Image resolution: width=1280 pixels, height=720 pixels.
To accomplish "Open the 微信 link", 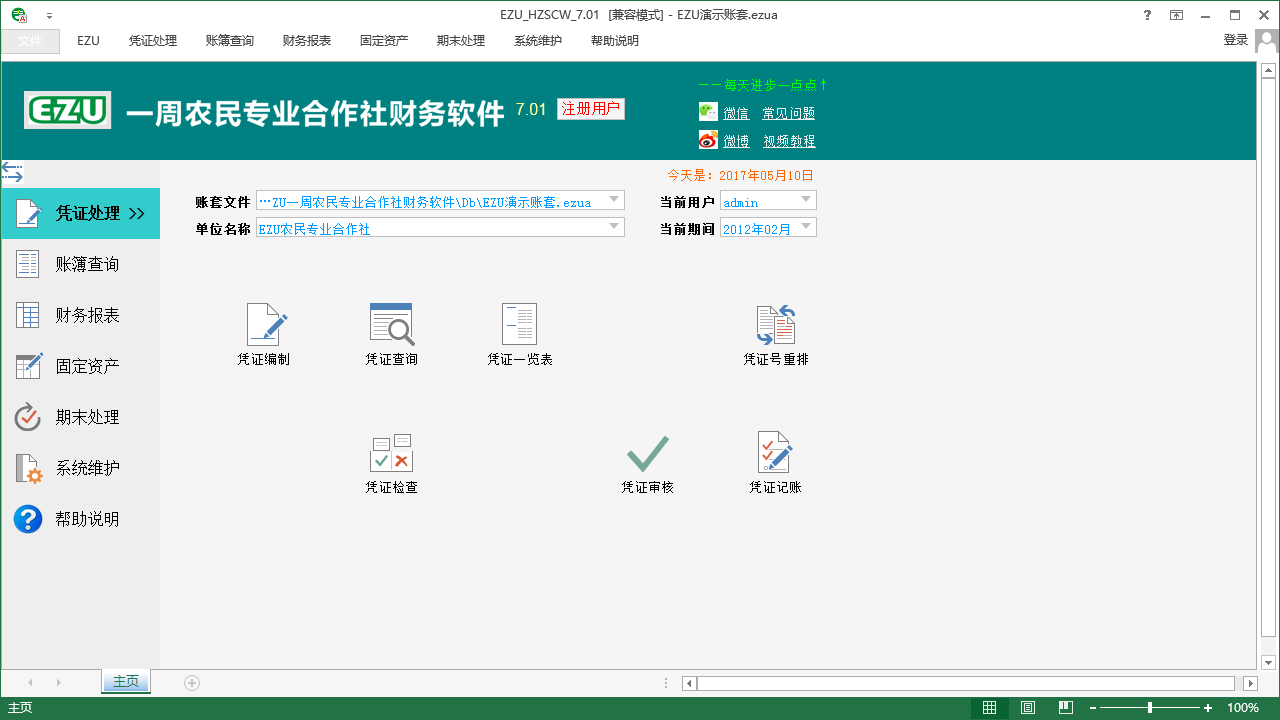I will (736, 114).
